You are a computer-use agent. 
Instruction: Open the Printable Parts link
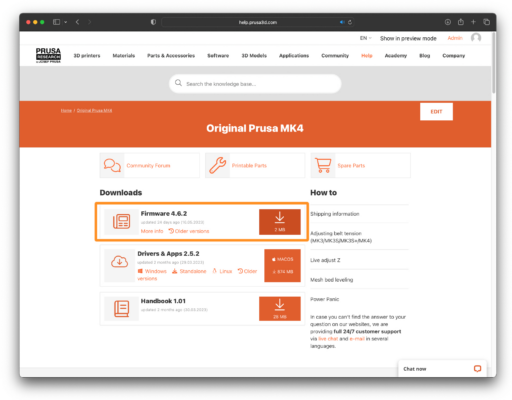[x=249, y=165]
